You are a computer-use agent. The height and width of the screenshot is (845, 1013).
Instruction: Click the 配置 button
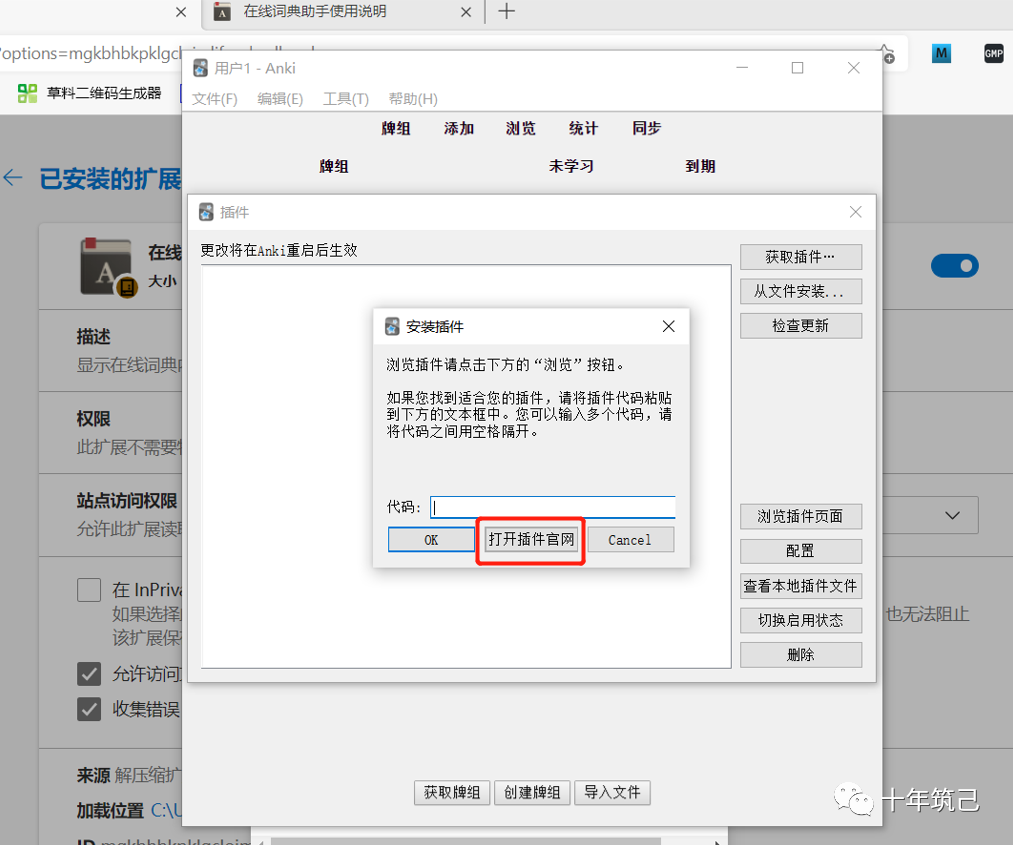pyautogui.click(x=800, y=551)
